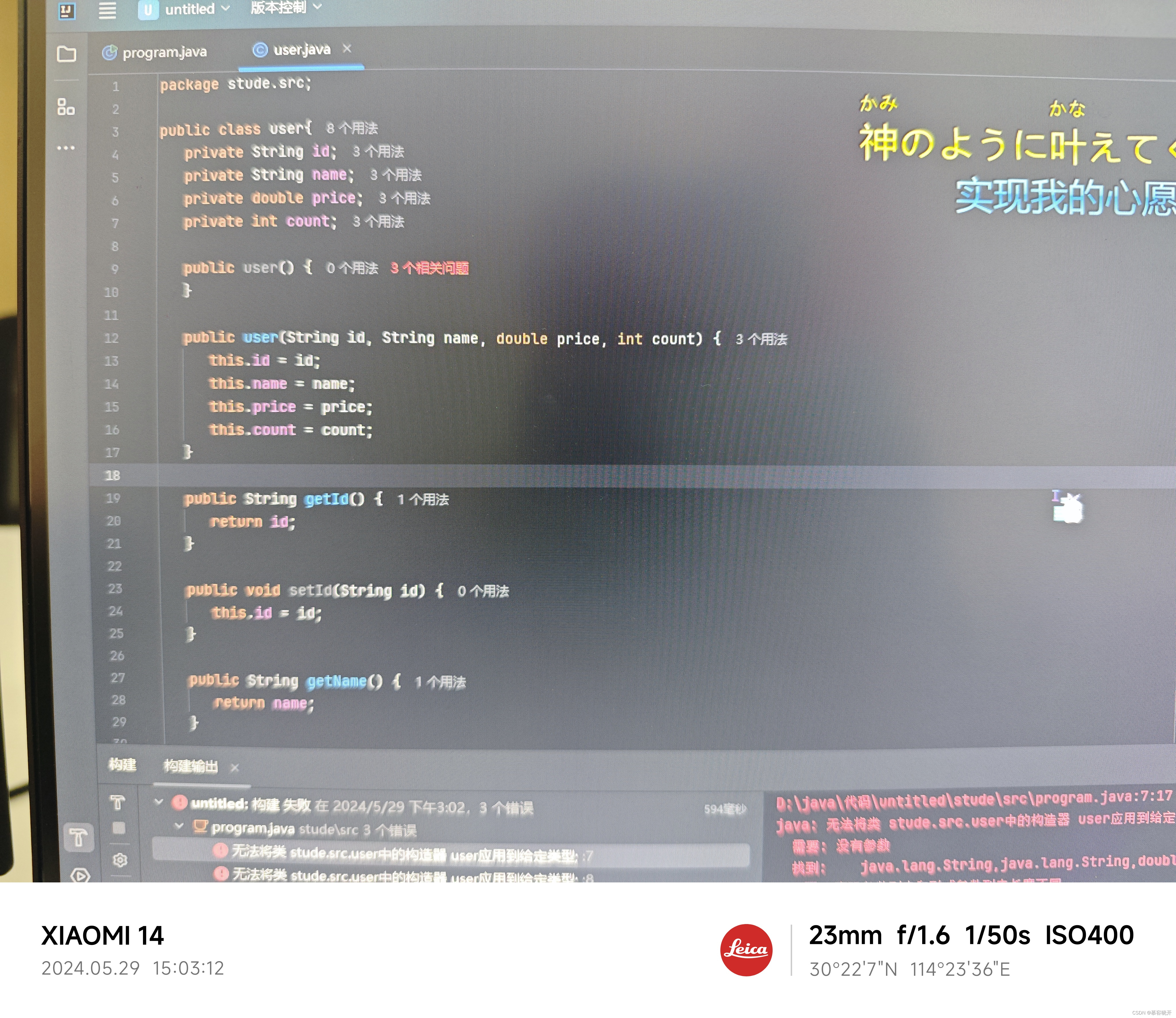This screenshot has width=1176, height=1018.
Task: Collapse the program.java errors node
Action: click(179, 826)
